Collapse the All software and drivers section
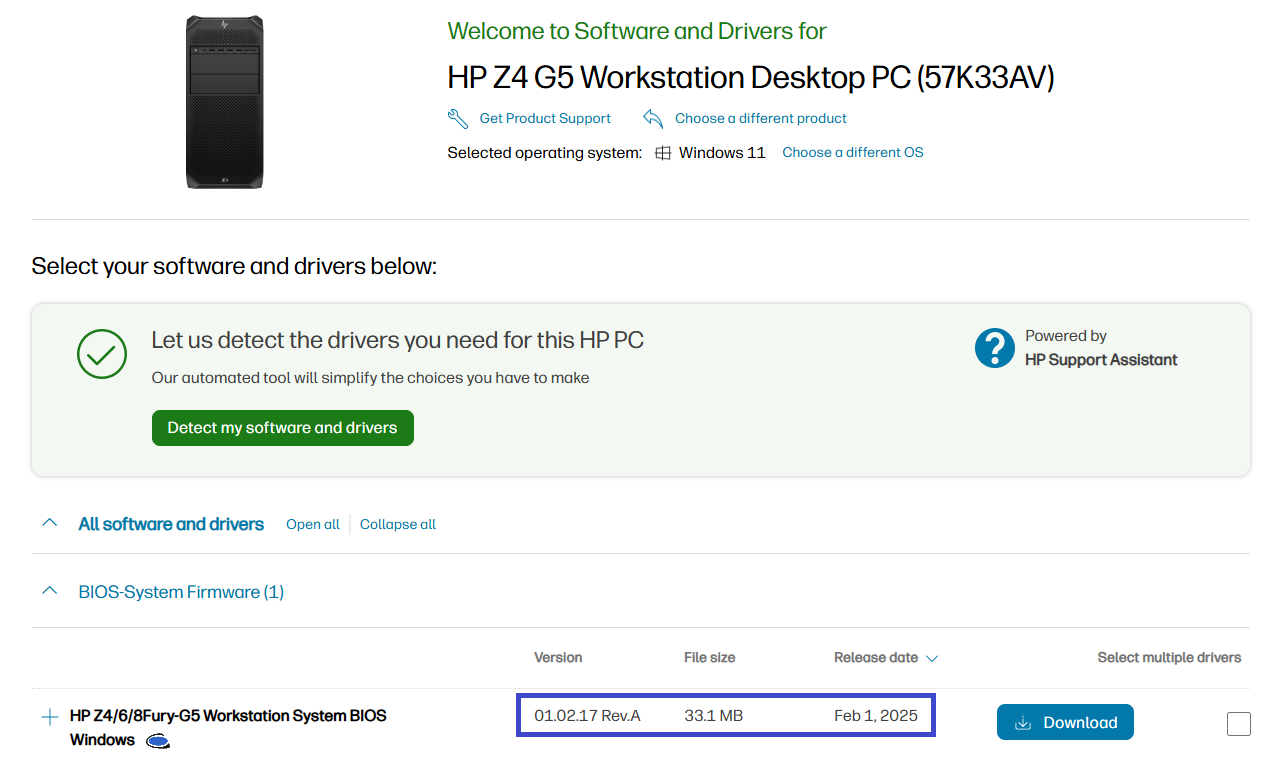The width and height of the screenshot is (1274, 766). [x=49, y=521]
